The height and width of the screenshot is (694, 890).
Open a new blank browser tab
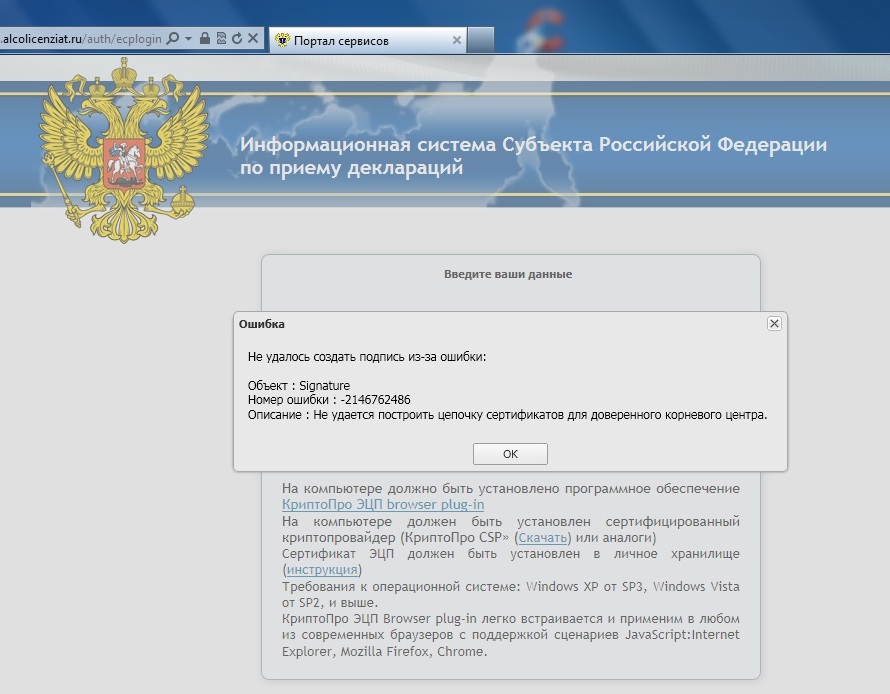click(481, 40)
